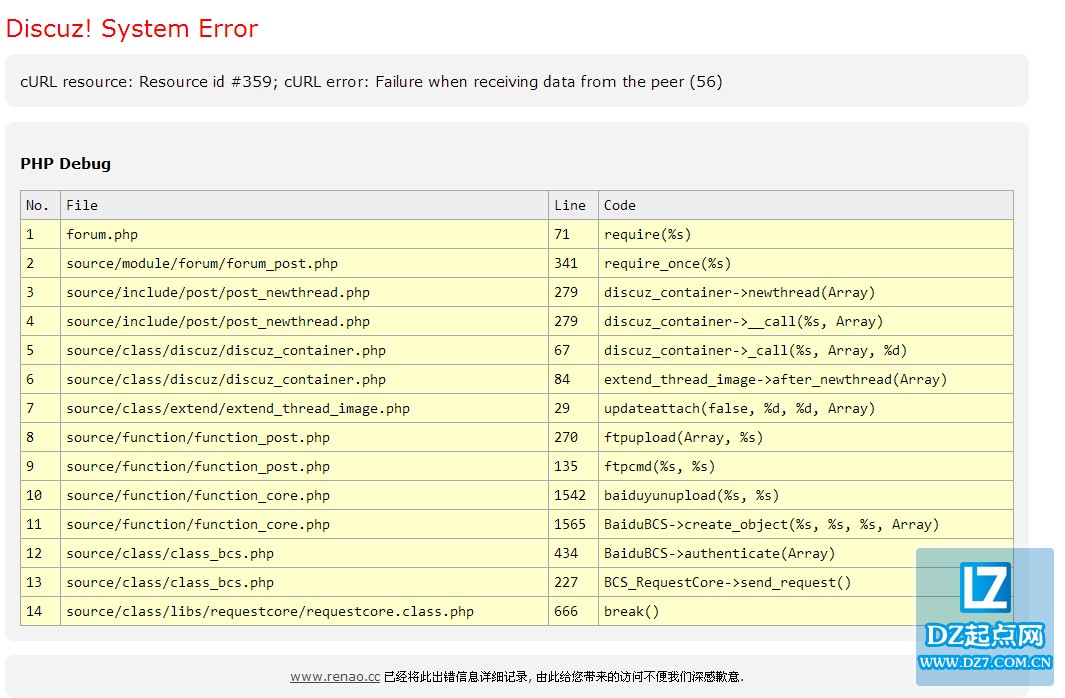Select the cURL error message text
1065x698 pixels.
coord(371,81)
